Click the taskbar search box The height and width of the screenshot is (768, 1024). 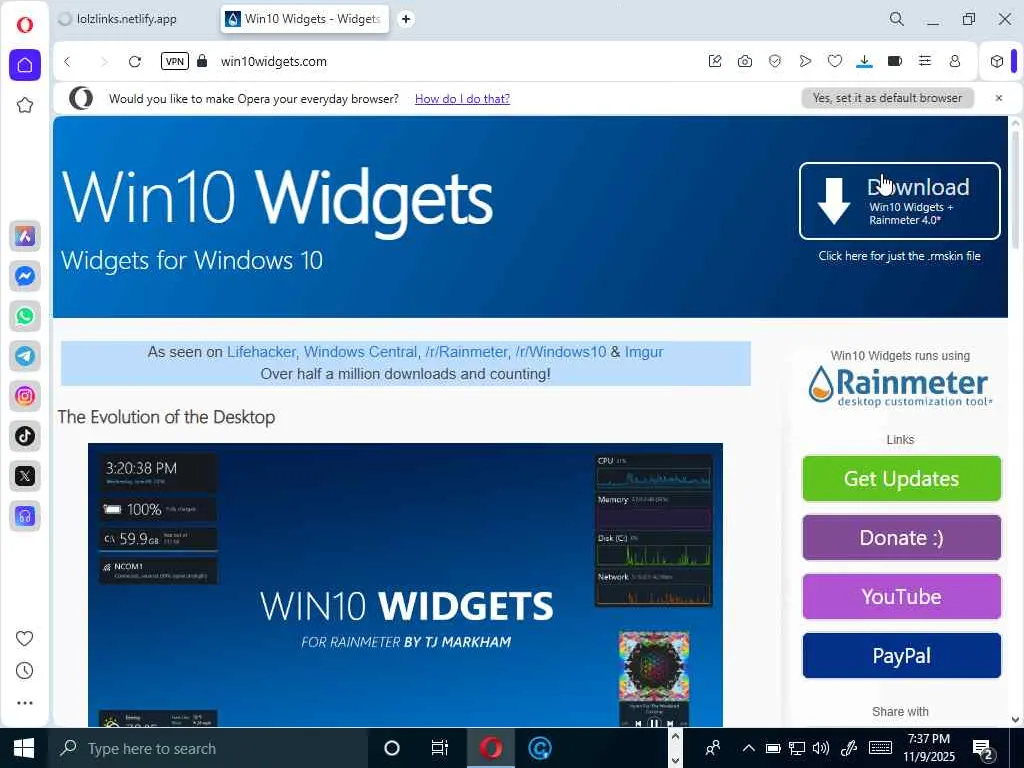(x=208, y=748)
